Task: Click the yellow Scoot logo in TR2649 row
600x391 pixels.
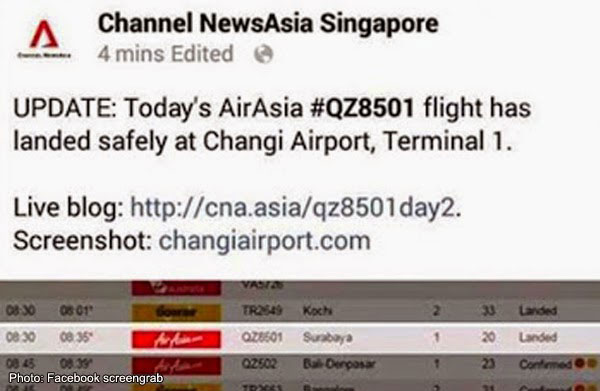Action: (x=176, y=312)
